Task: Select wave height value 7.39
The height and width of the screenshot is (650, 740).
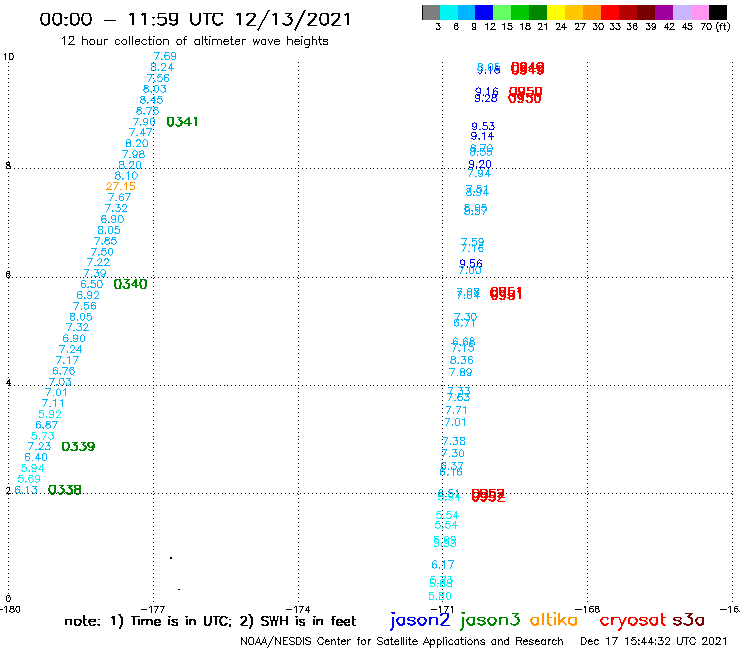Action: pyautogui.click(x=95, y=273)
